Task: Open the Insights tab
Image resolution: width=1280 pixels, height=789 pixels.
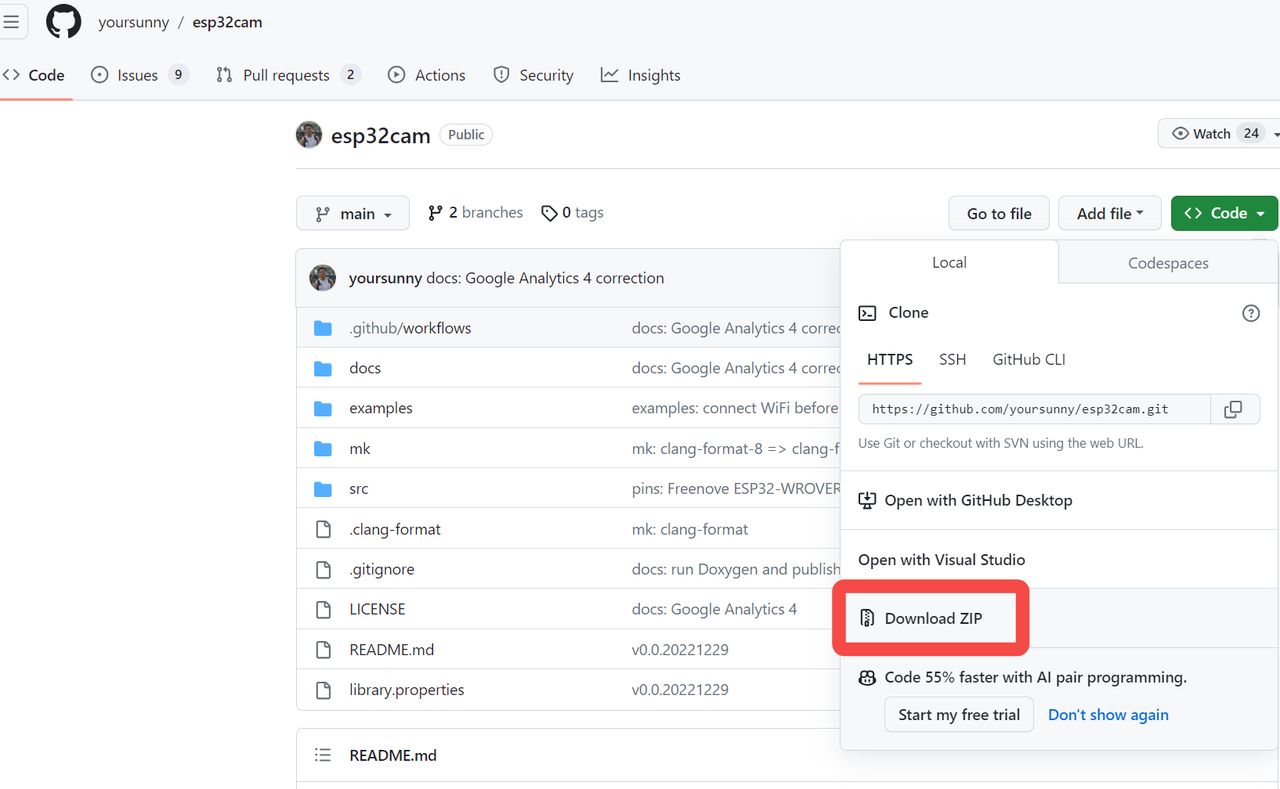Action: click(641, 75)
